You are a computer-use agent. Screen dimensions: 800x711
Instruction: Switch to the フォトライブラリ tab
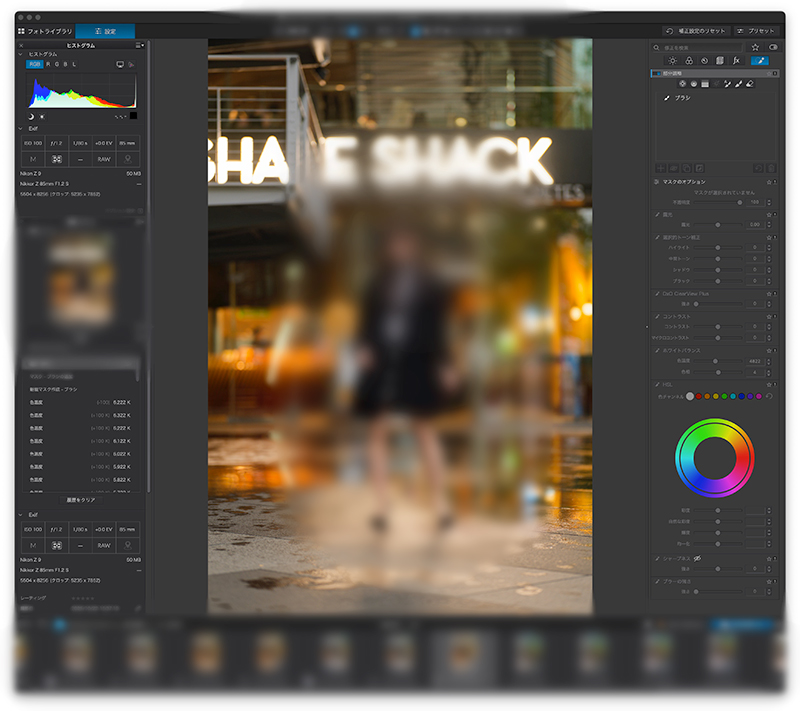(45, 31)
